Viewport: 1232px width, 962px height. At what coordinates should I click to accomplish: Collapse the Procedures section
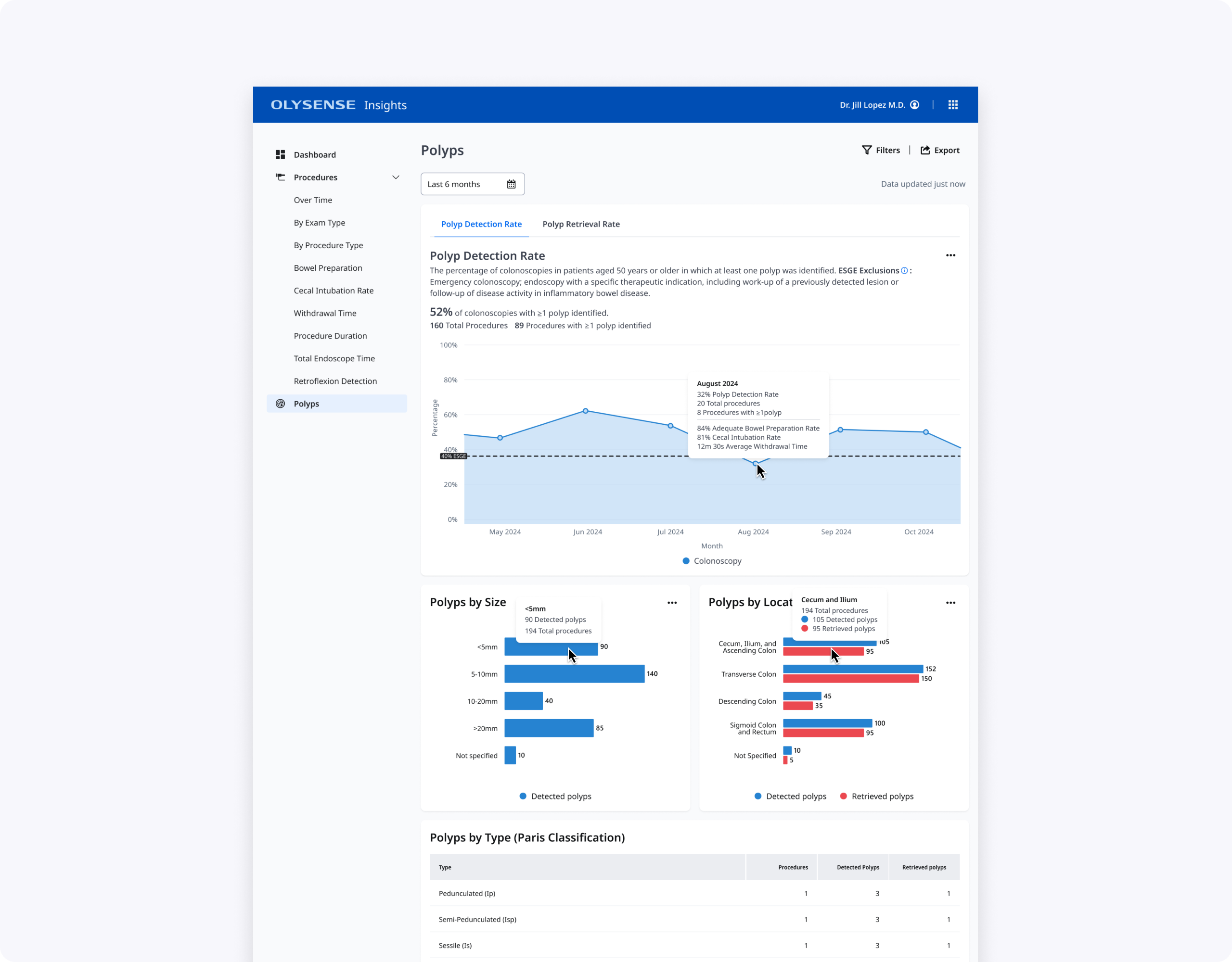click(396, 177)
